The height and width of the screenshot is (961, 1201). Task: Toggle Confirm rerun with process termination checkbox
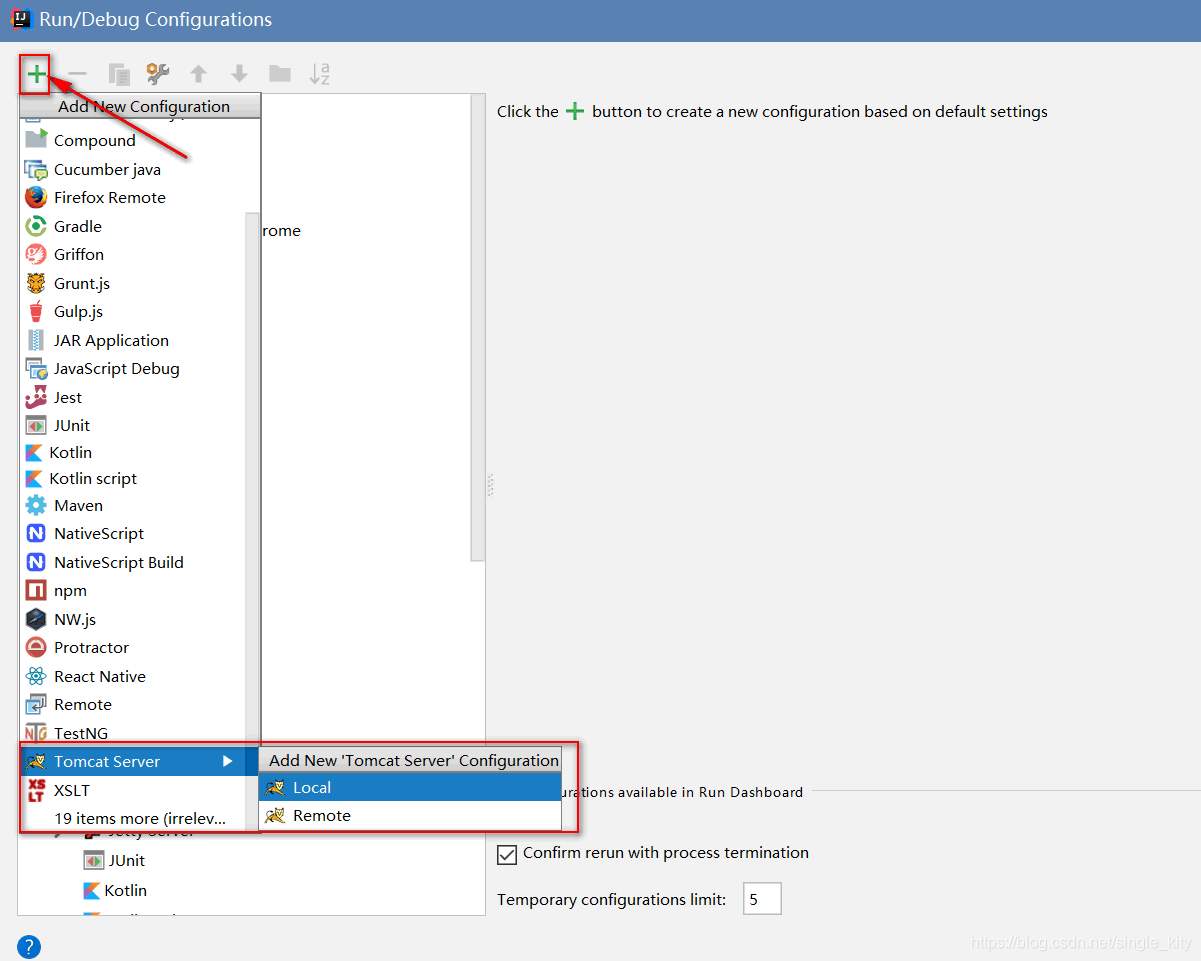pyautogui.click(x=507, y=854)
